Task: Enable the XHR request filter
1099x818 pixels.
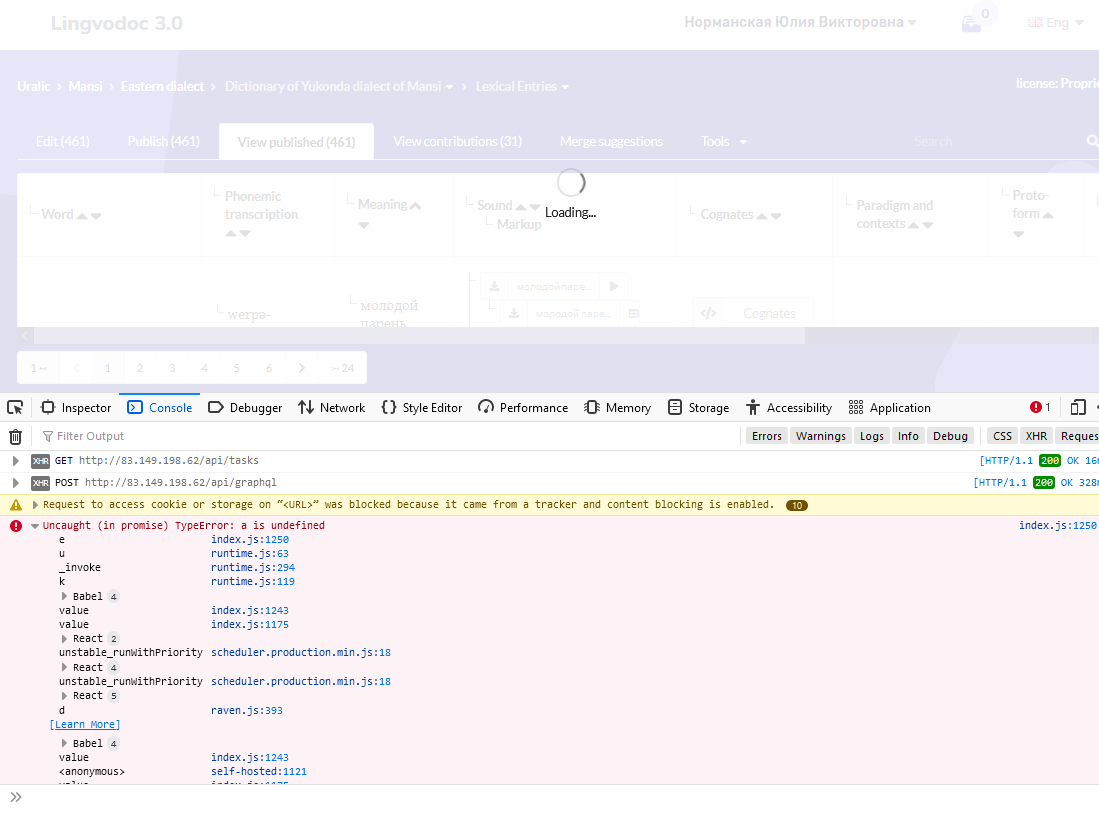Action: (x=1036, y=435)
